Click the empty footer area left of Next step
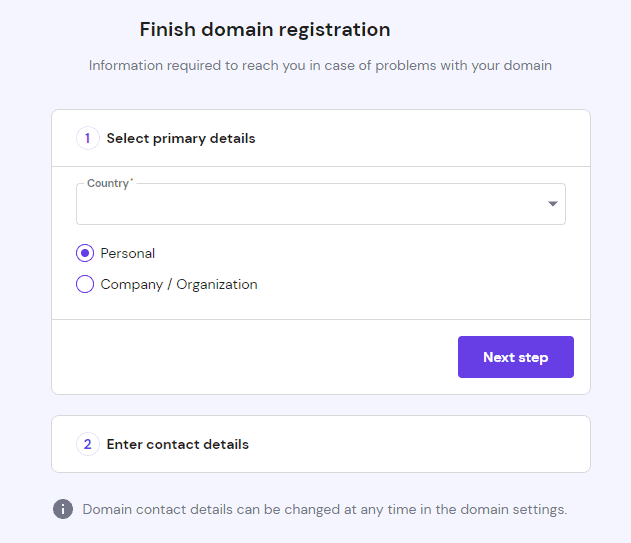Screen dimensions: 631x543 coord(255,357)
